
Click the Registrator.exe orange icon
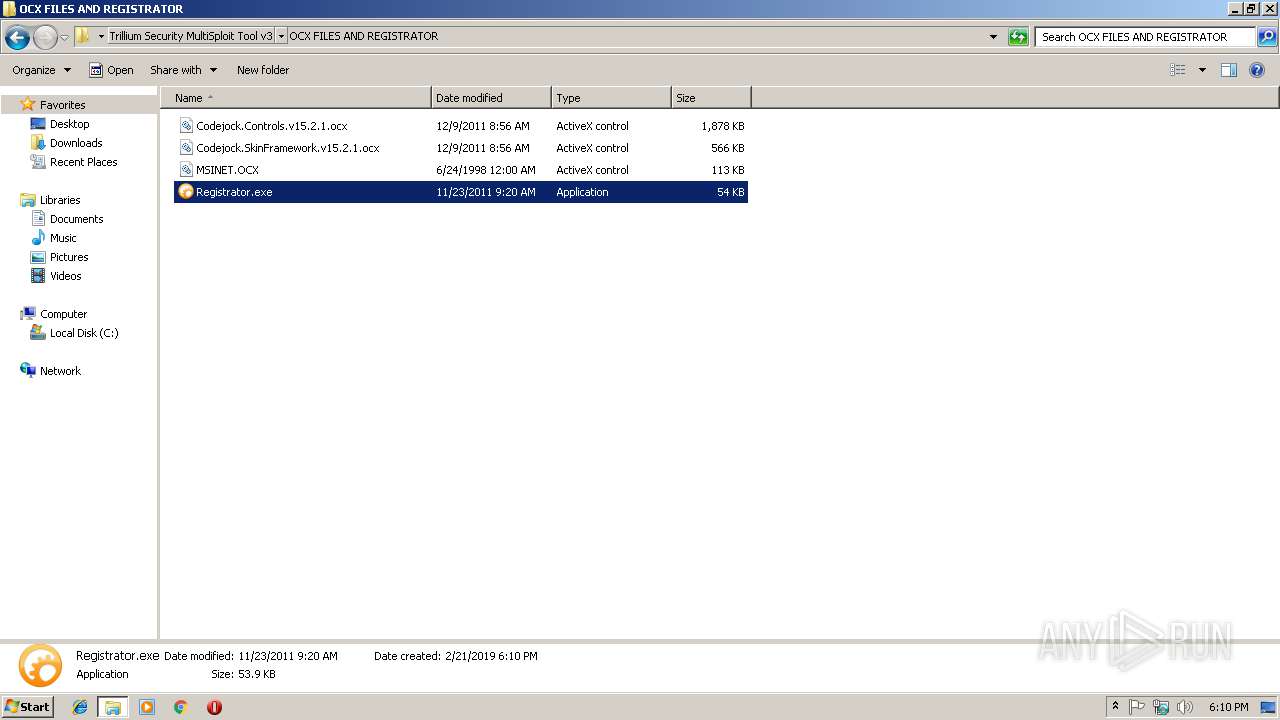pos(186,192)
